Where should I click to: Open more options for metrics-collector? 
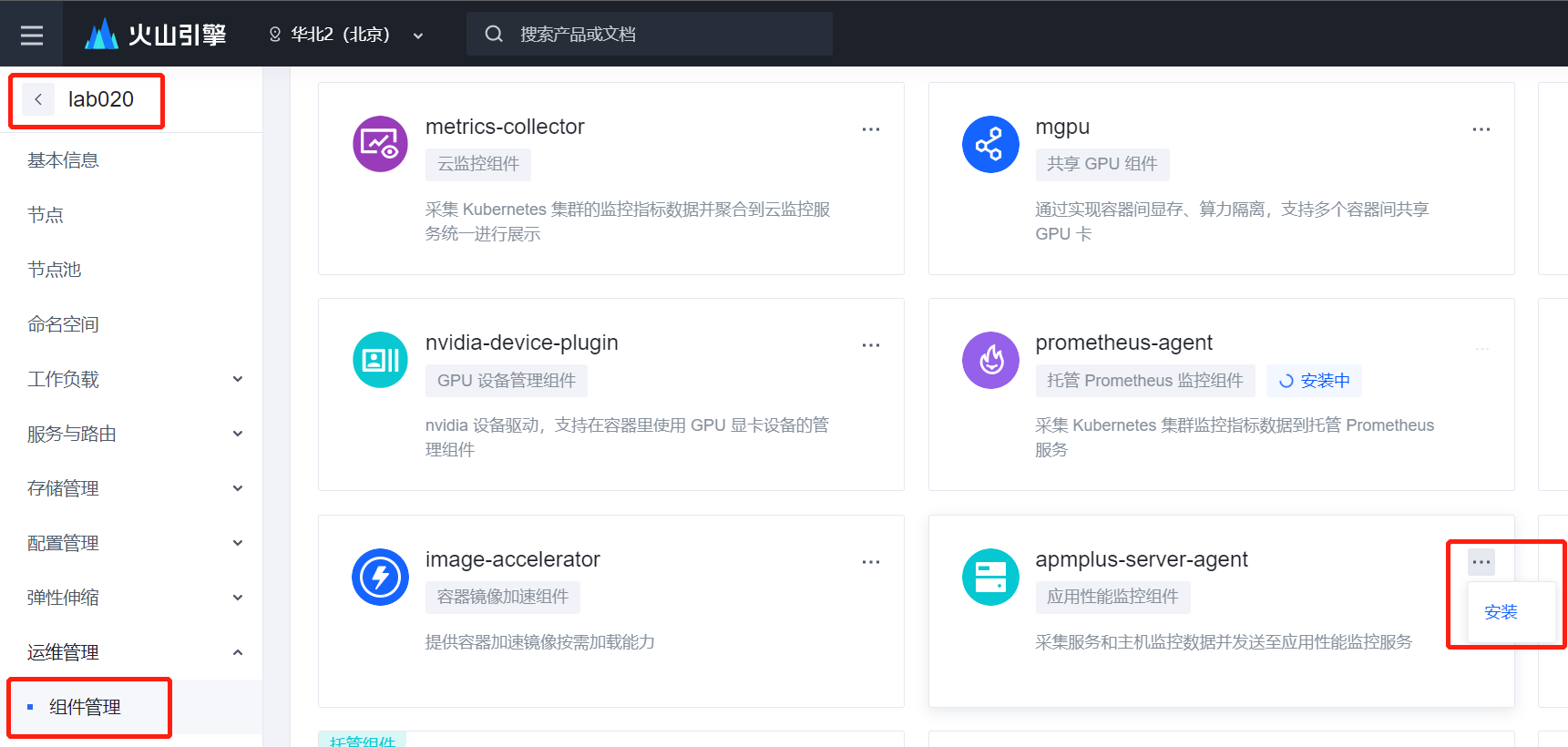pos(871,129)
